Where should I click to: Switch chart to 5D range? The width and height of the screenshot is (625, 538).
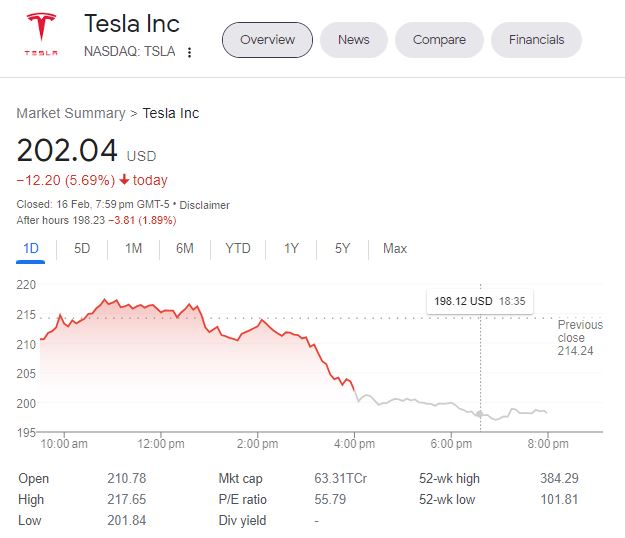[x=82, y=249]
